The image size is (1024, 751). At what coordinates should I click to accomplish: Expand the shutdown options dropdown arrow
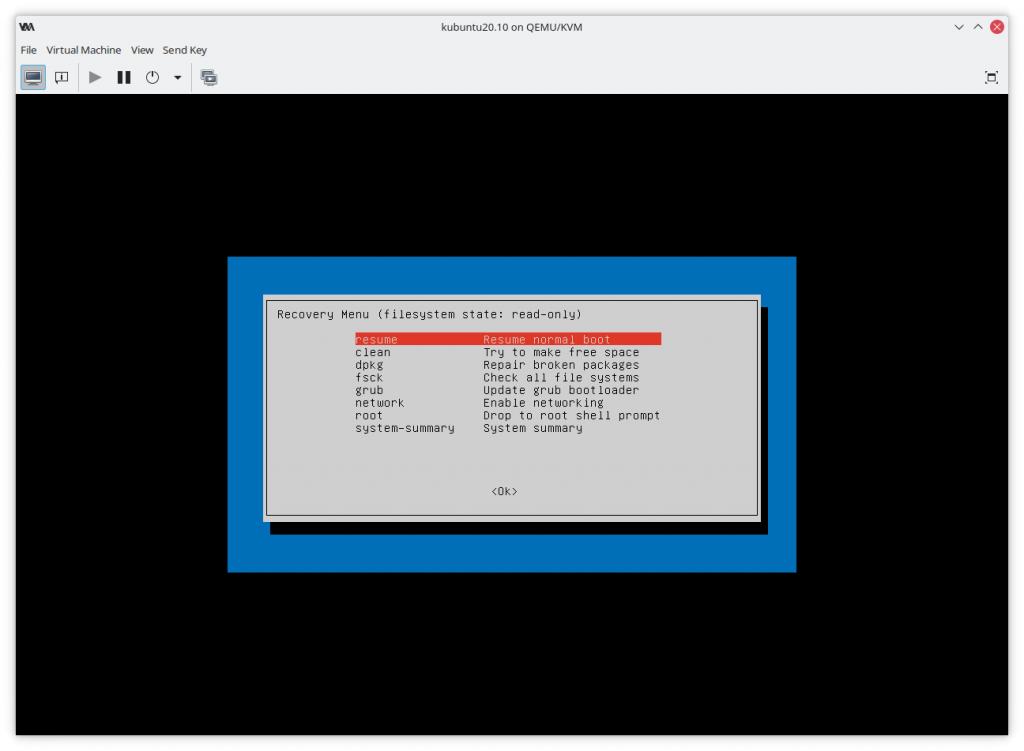[x=177, y=77]
